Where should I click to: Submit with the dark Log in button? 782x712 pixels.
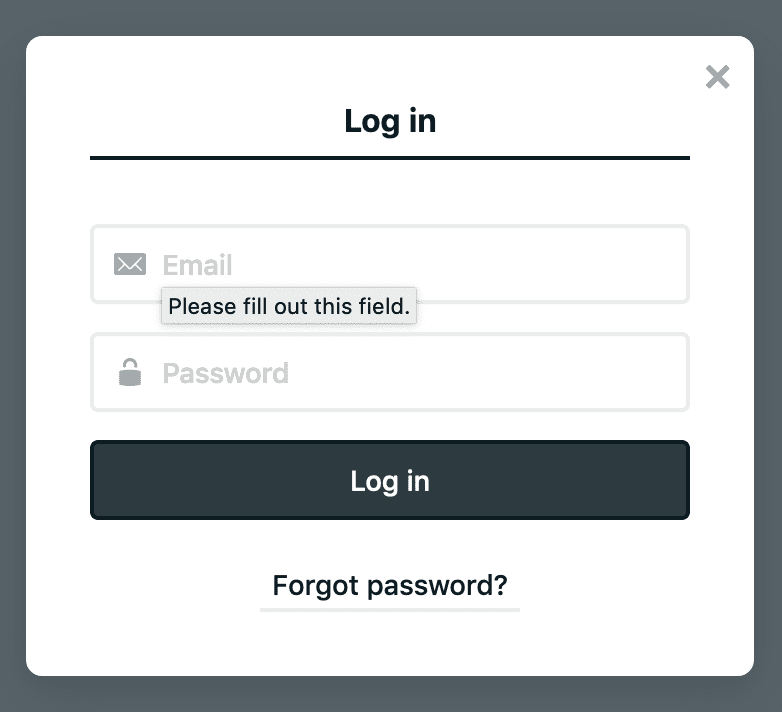click(x=390, y=480)
